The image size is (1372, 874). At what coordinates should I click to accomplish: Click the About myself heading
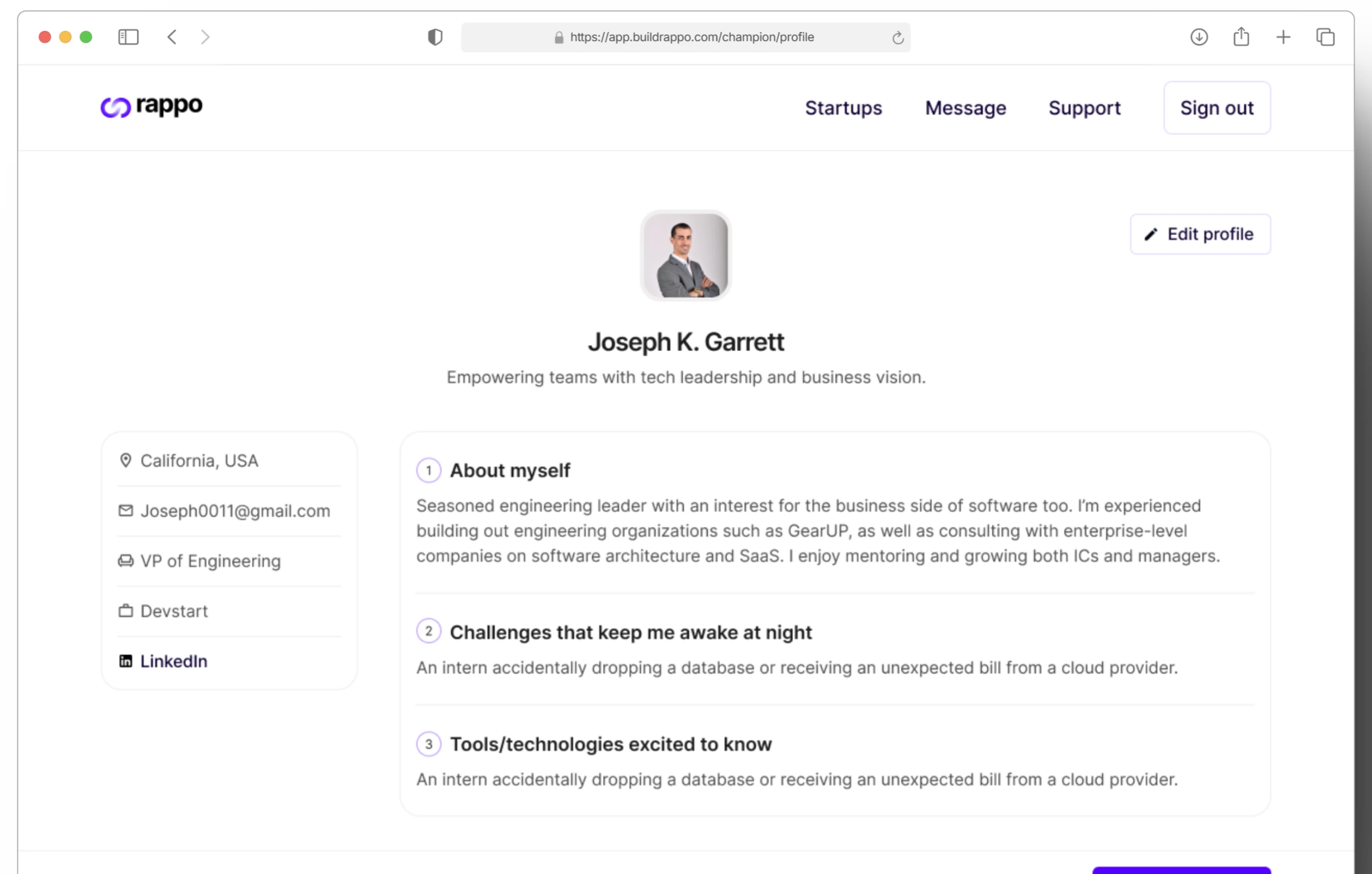(509, 471)
